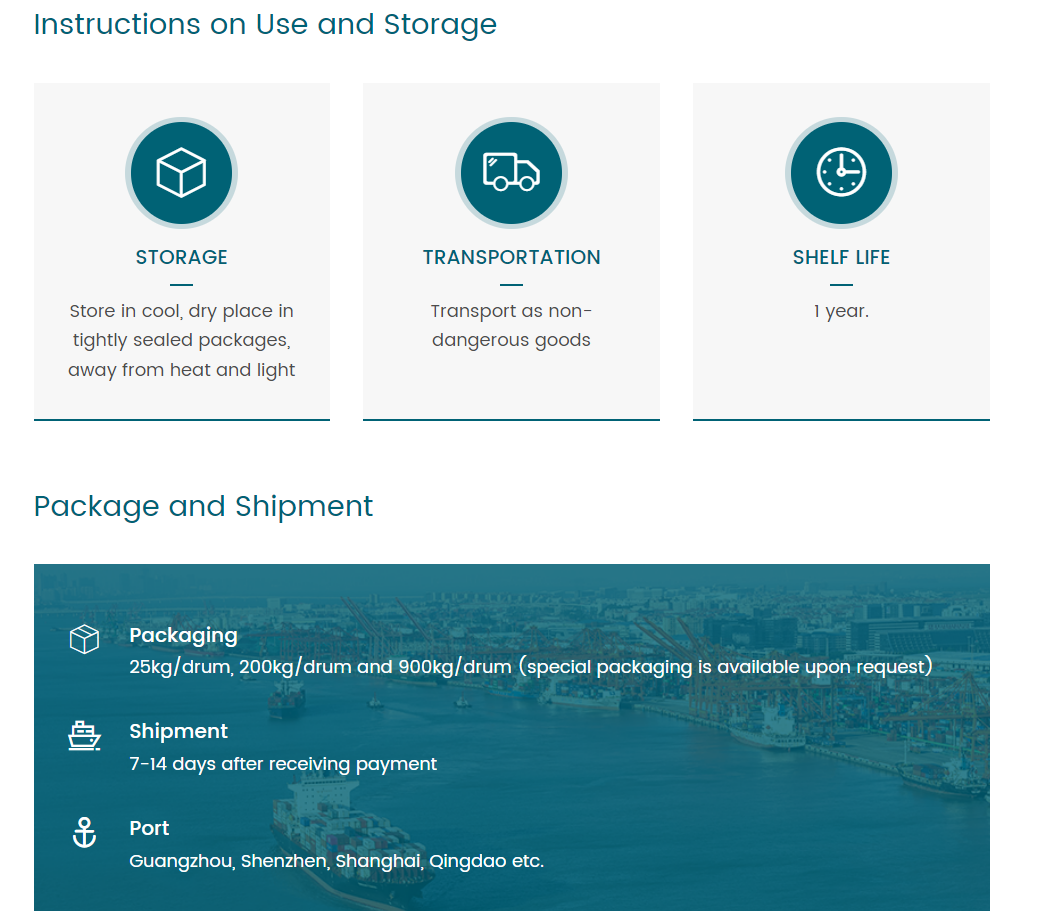Image resolution: width=1038 pixels, height=911 pixels.
Task: Click the Port label text
Action: point(149,828)
